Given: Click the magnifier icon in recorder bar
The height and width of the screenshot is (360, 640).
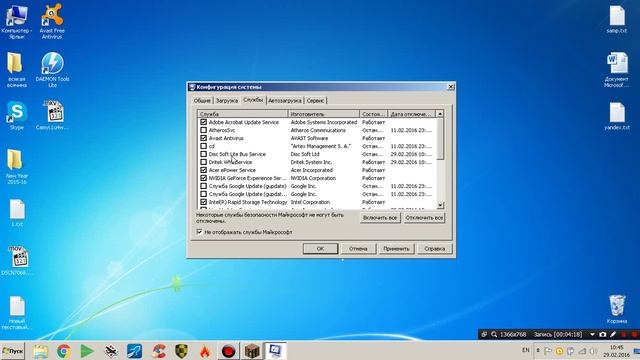Looking at the screenshot, I should tap(494, 334).
